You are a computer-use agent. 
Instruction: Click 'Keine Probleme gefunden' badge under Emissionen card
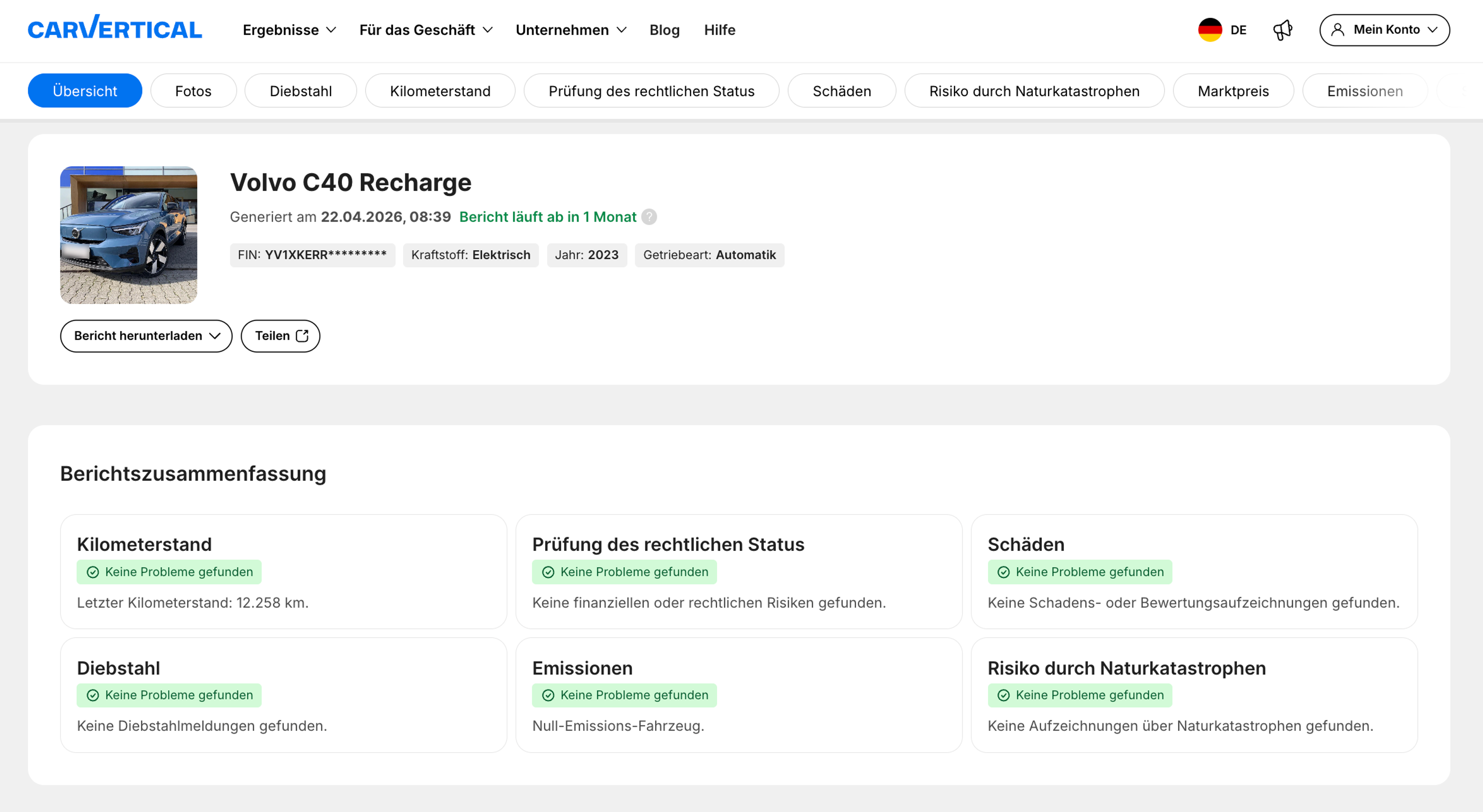pos(624,695)
